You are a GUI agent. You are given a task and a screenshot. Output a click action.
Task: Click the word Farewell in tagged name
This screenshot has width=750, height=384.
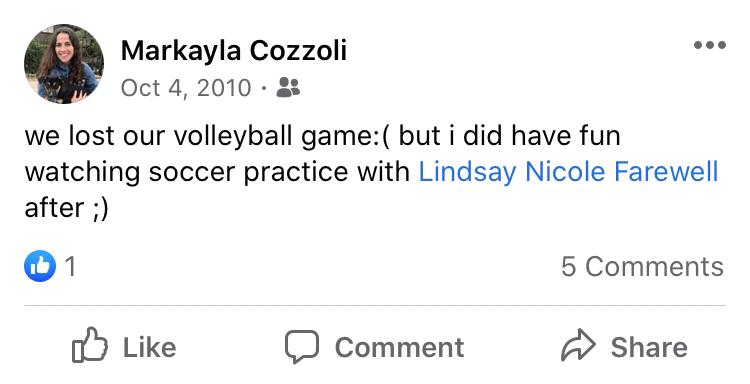click(x=666, y=172)
